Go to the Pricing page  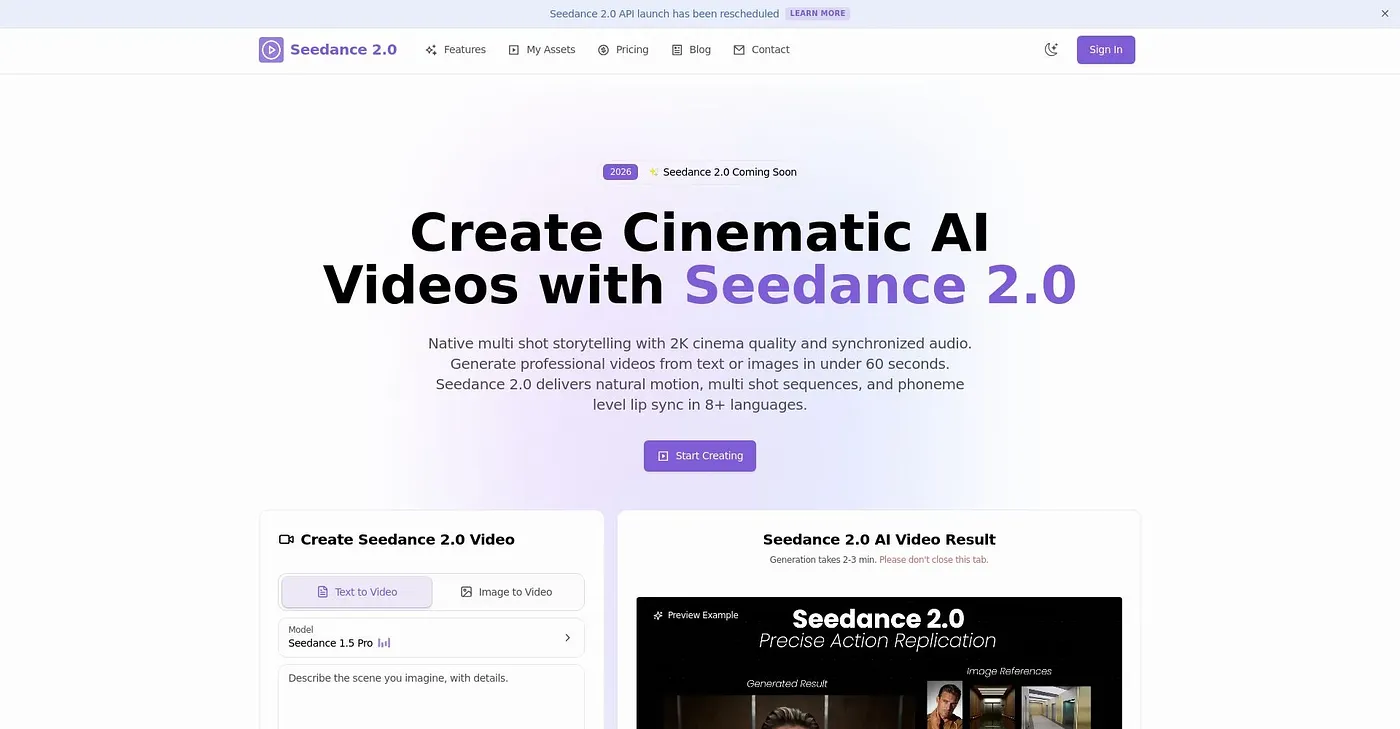pos(623,50)
